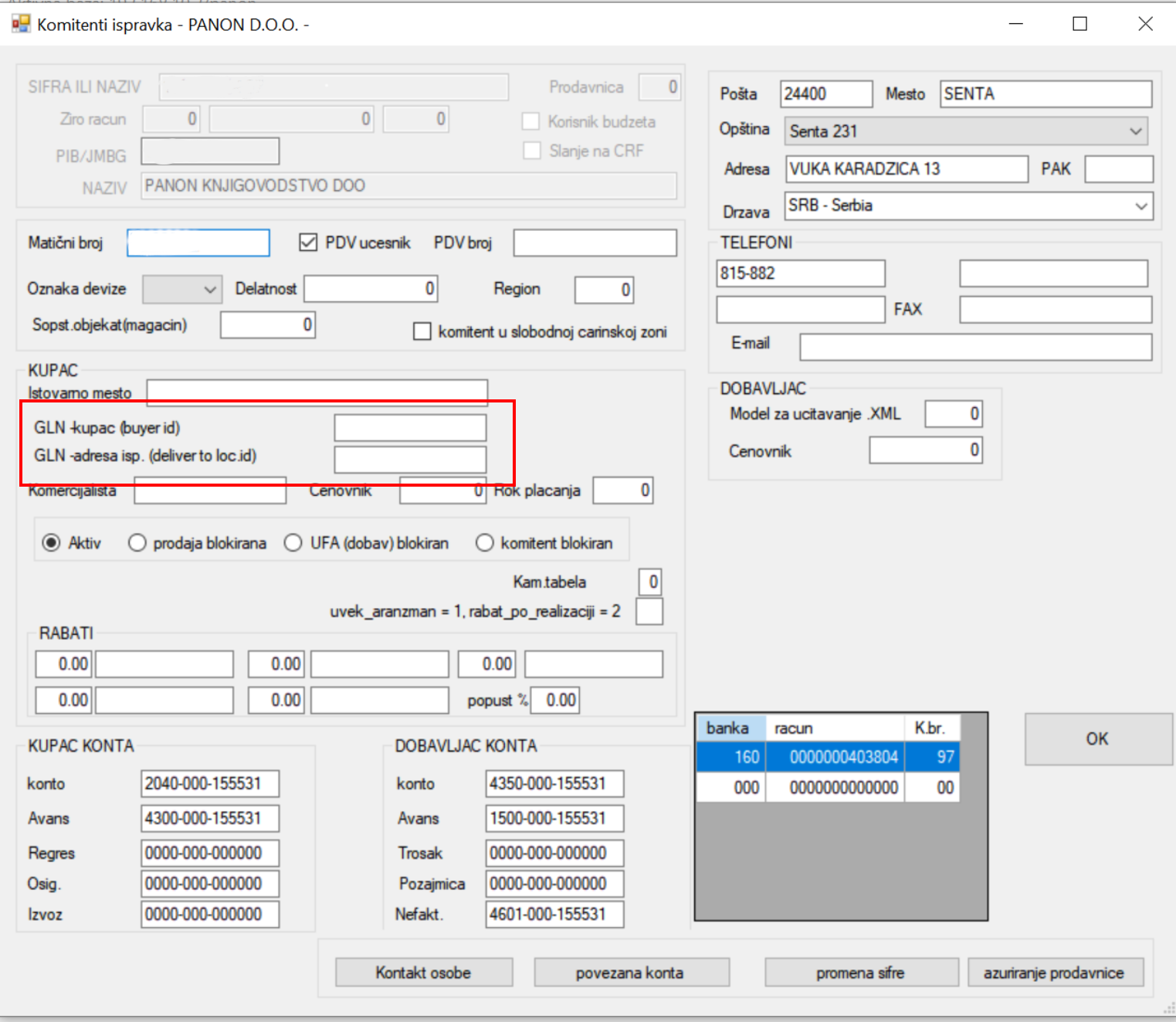
Task: Open Kontakt osobe
Action: (423, 973)
